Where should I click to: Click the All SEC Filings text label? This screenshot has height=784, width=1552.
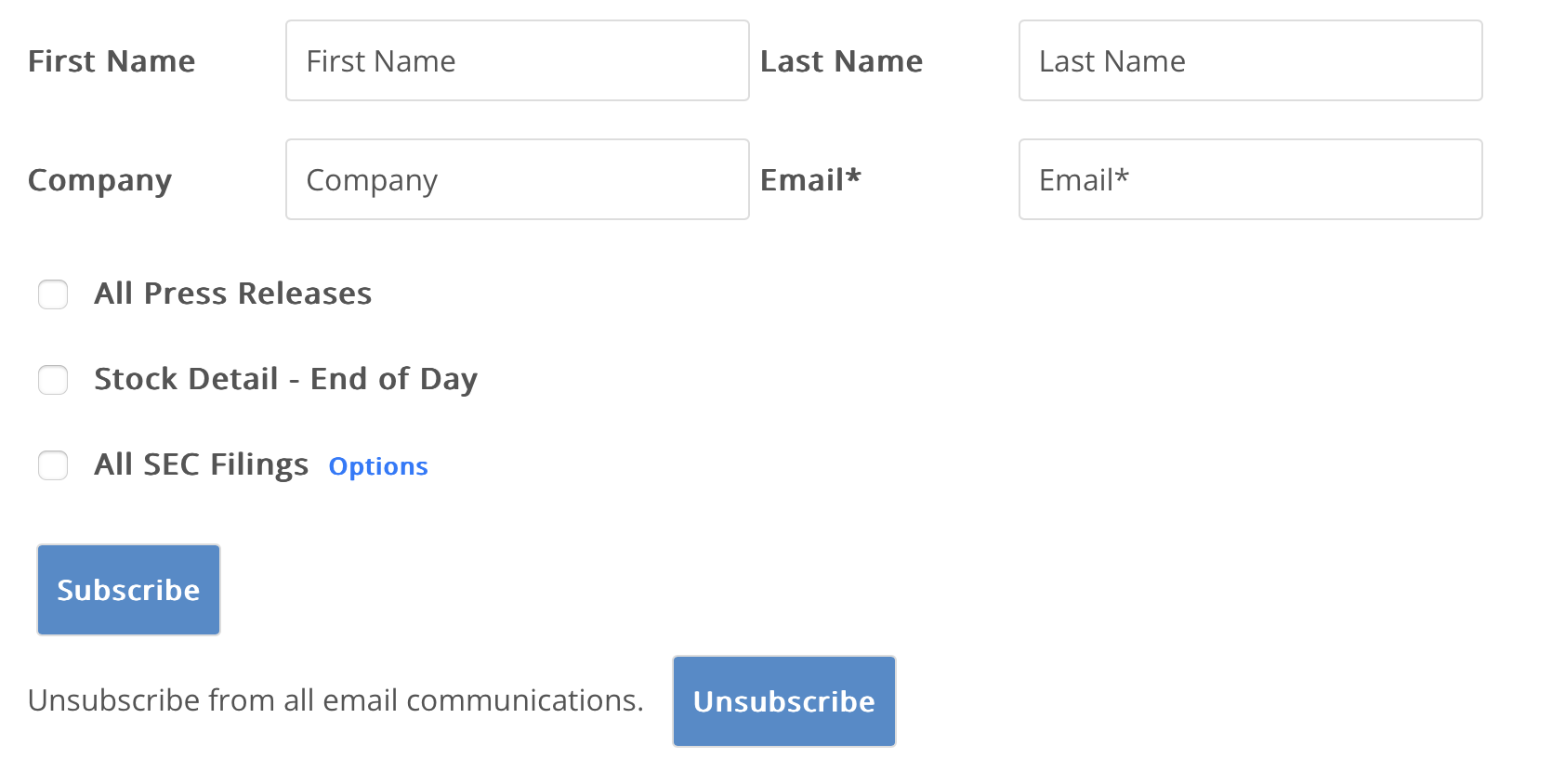pos(201,464)
